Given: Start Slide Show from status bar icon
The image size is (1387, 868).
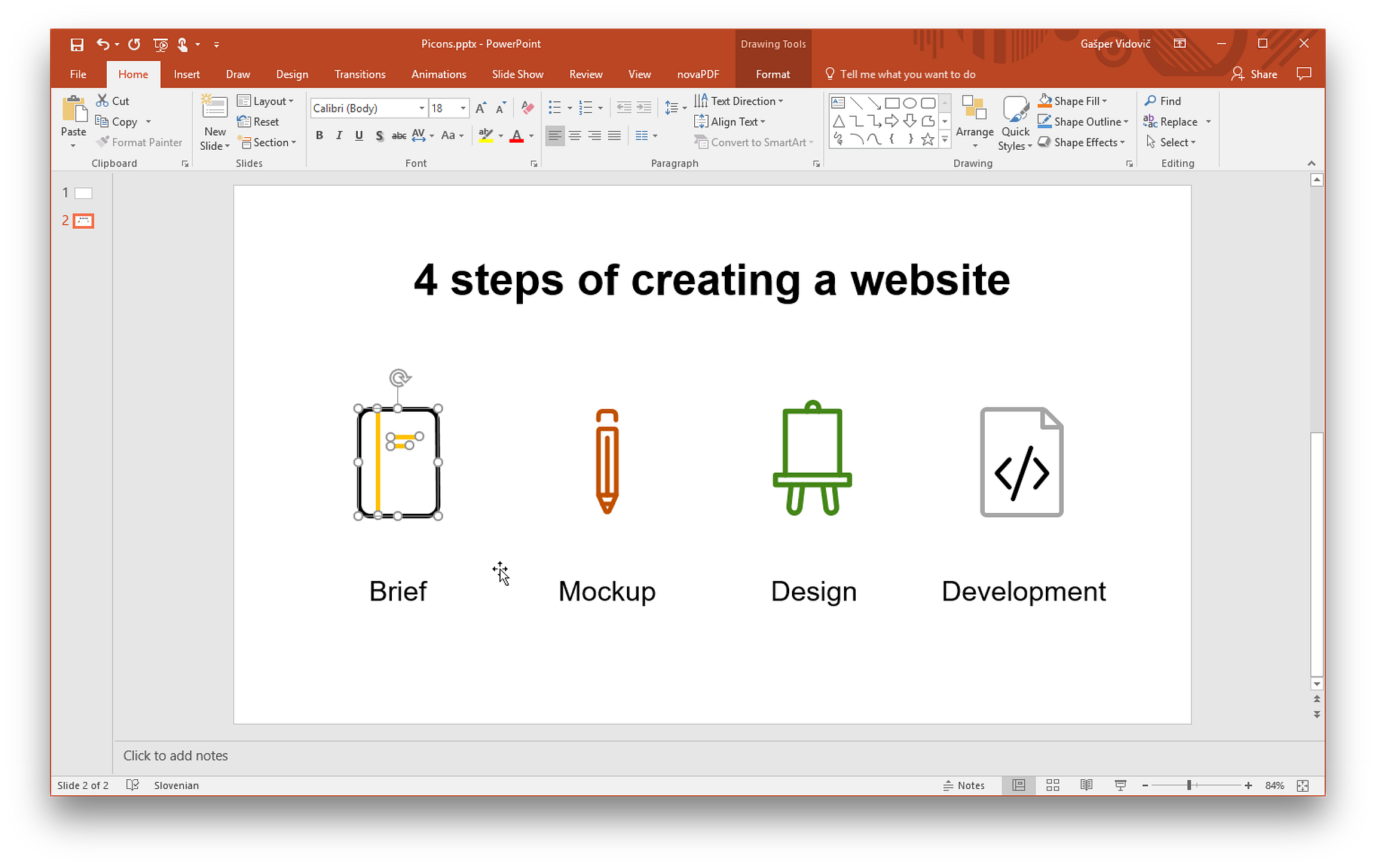Looking at the screenshot, I should pyautogui.click(x=1120, y=785).
